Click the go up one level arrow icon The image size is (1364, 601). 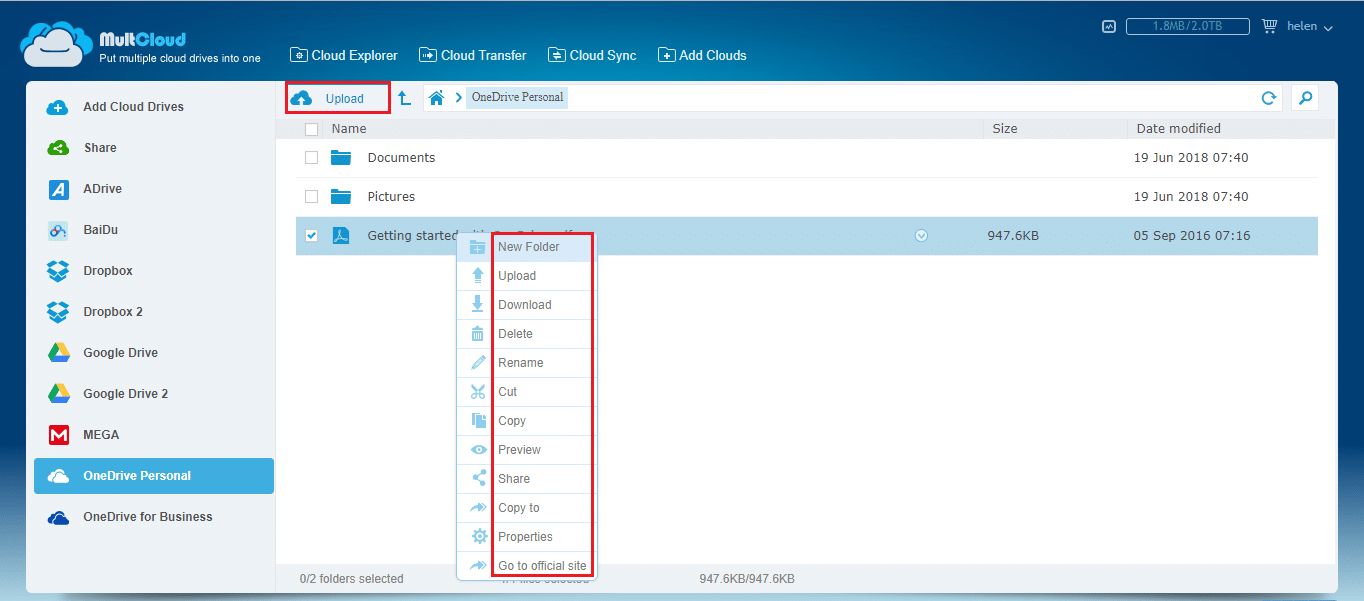point(403,97)
